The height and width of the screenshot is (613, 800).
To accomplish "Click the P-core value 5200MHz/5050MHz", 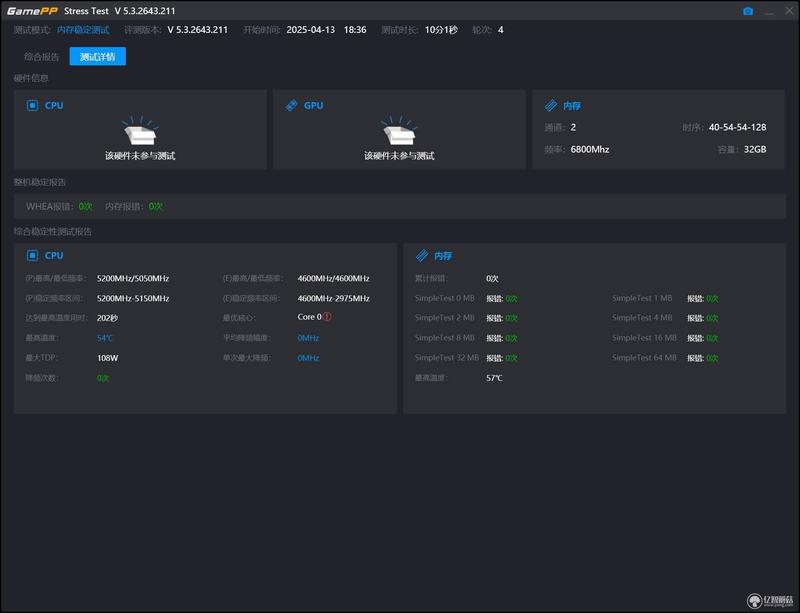I will pyautogui.click(x=133, y=278).
